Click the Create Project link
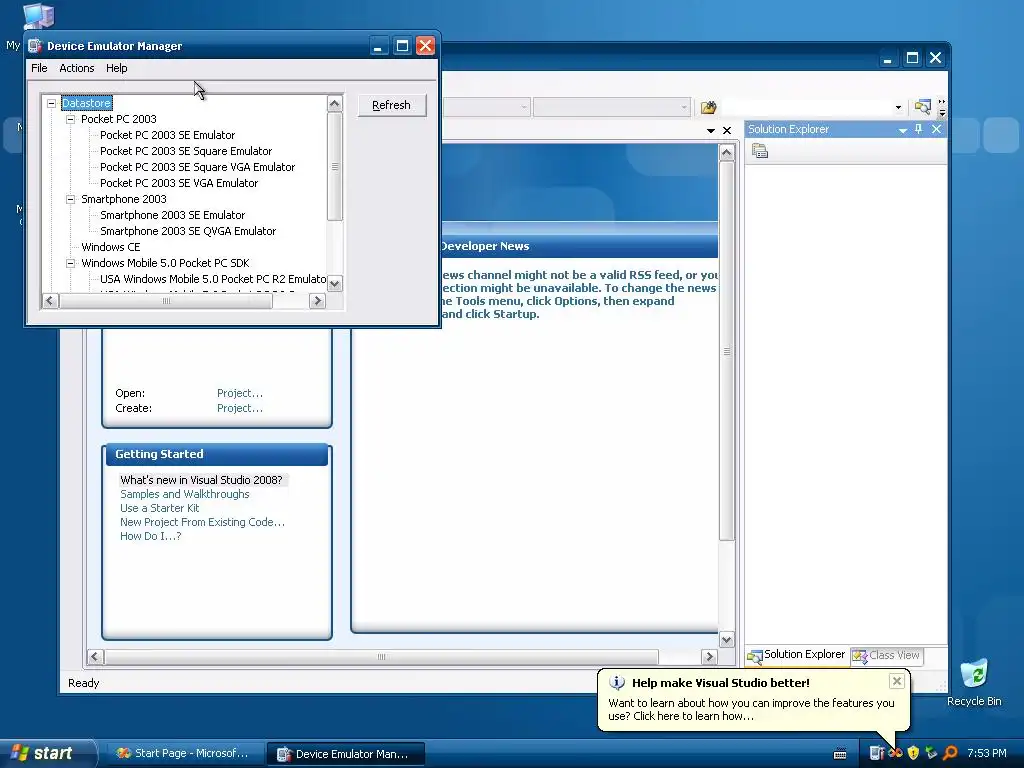Viewport: 1024px width, 768px height. pos(240,408)
